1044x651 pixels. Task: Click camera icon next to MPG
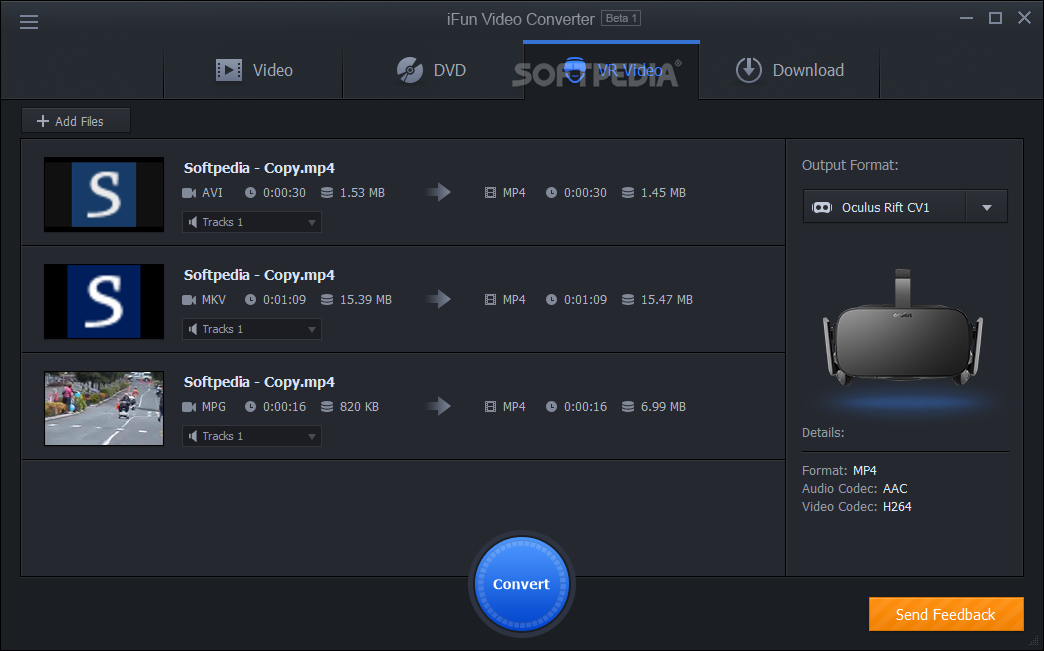[x=189, y=407]
